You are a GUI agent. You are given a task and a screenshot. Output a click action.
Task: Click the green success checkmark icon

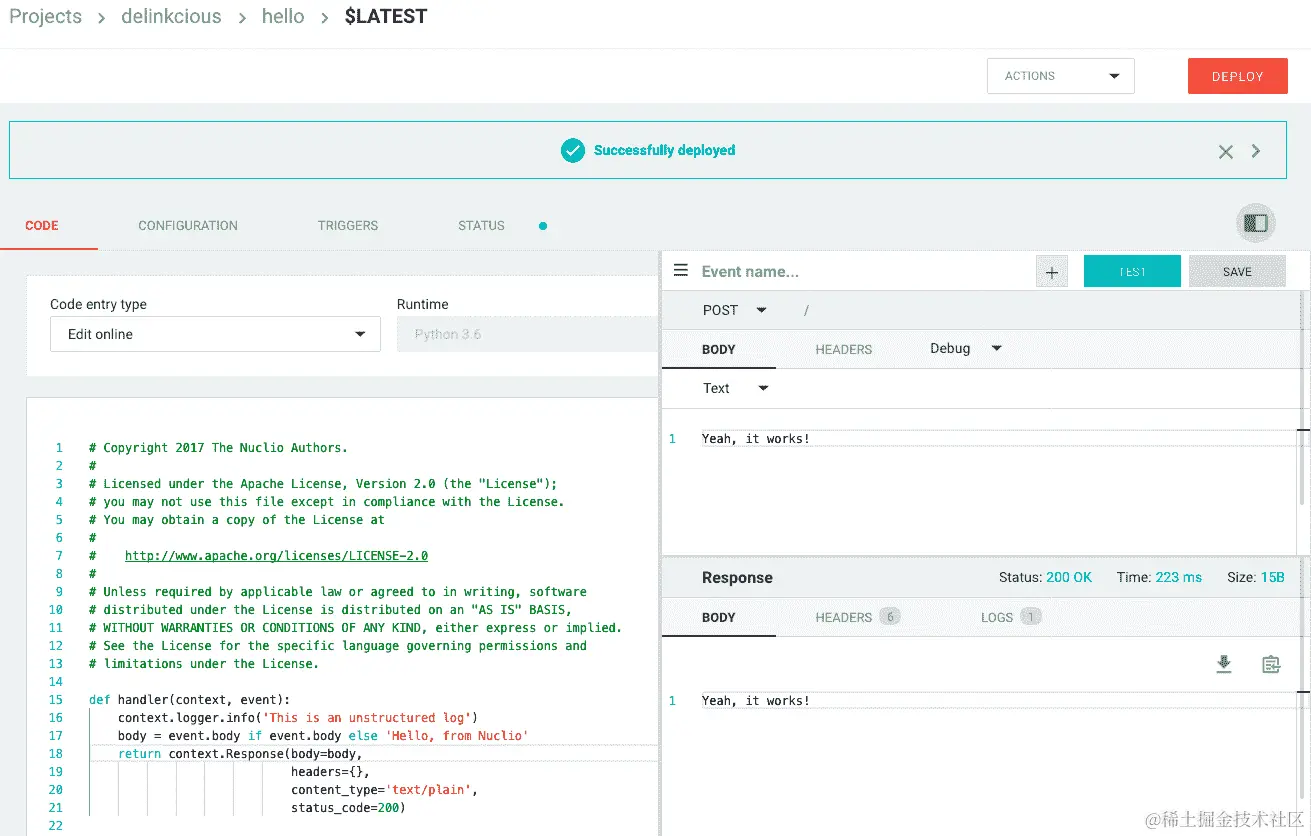tap(573, 151)
